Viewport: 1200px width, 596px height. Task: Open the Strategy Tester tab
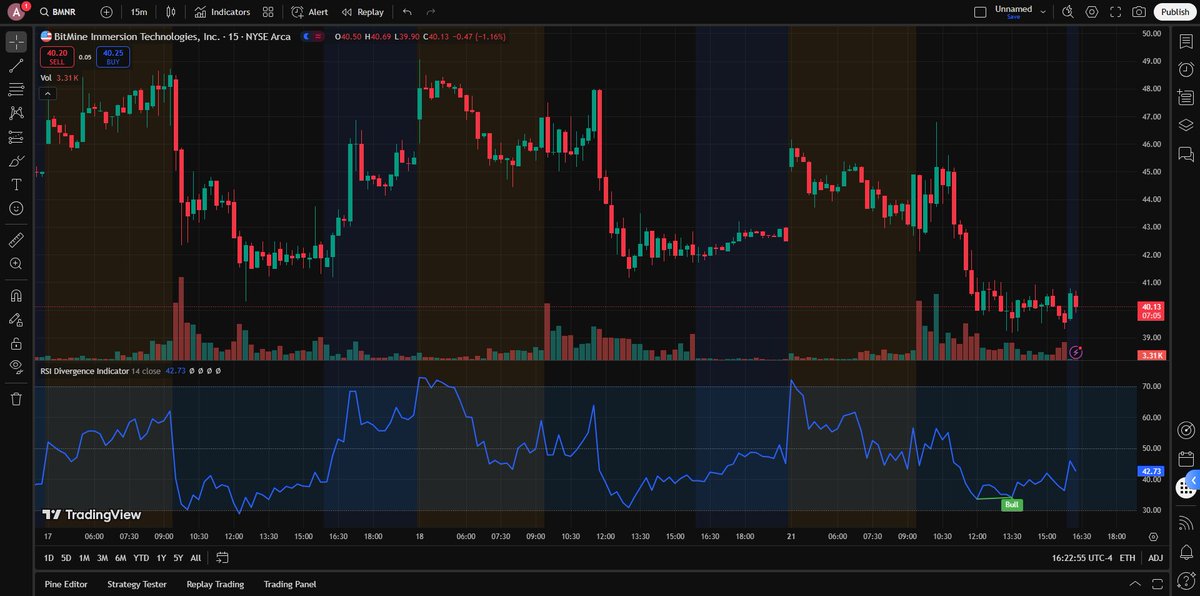[137, 584]
